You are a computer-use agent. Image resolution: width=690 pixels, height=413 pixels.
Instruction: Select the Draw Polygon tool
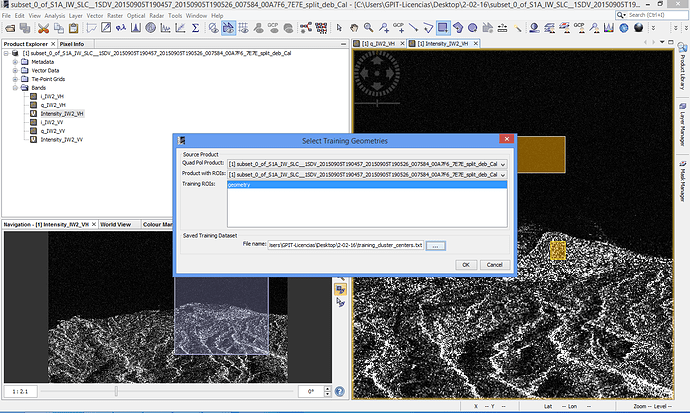(x=458, y=28)
